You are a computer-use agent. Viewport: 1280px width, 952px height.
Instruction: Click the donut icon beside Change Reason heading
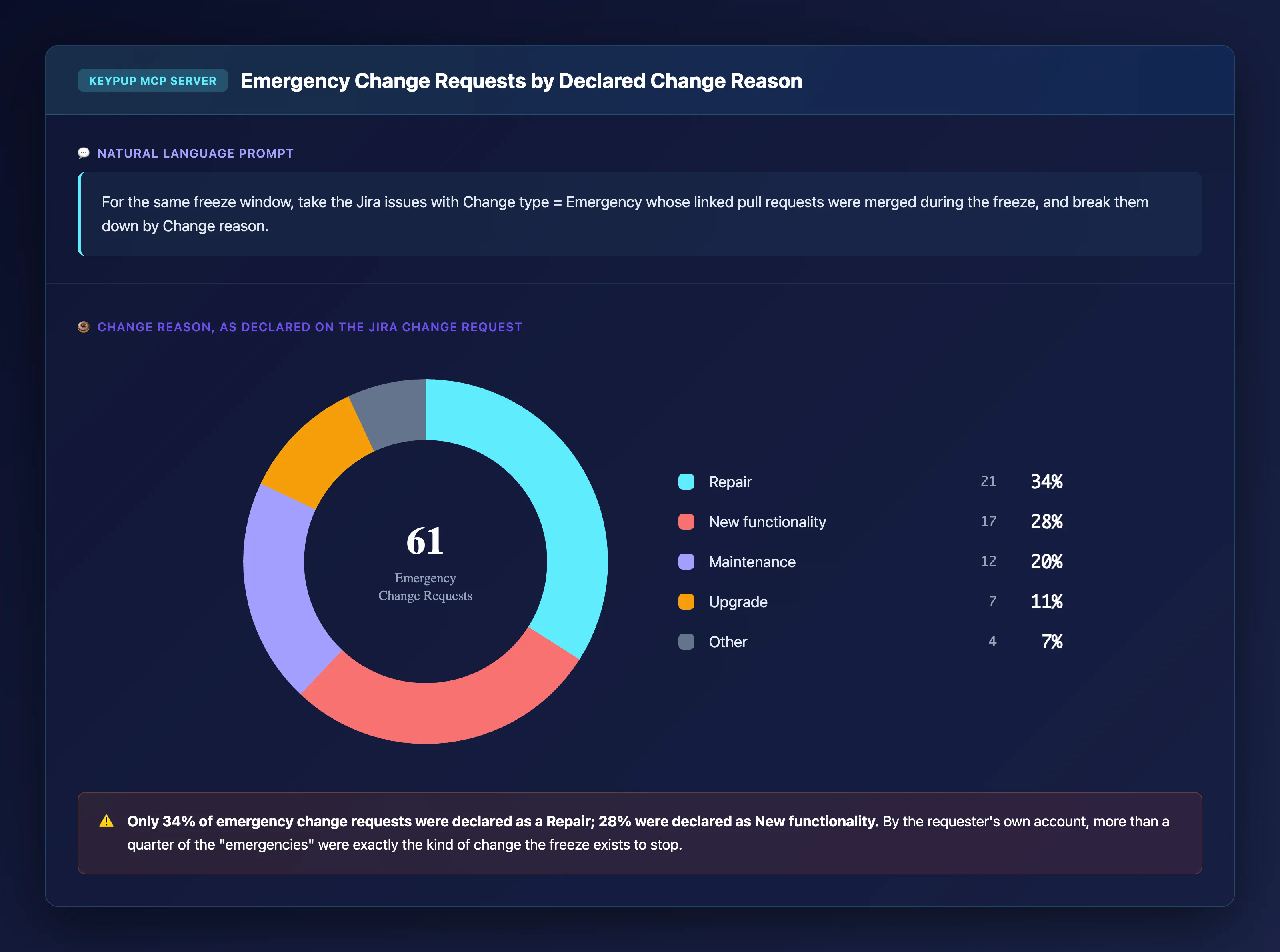click(84, 327)
